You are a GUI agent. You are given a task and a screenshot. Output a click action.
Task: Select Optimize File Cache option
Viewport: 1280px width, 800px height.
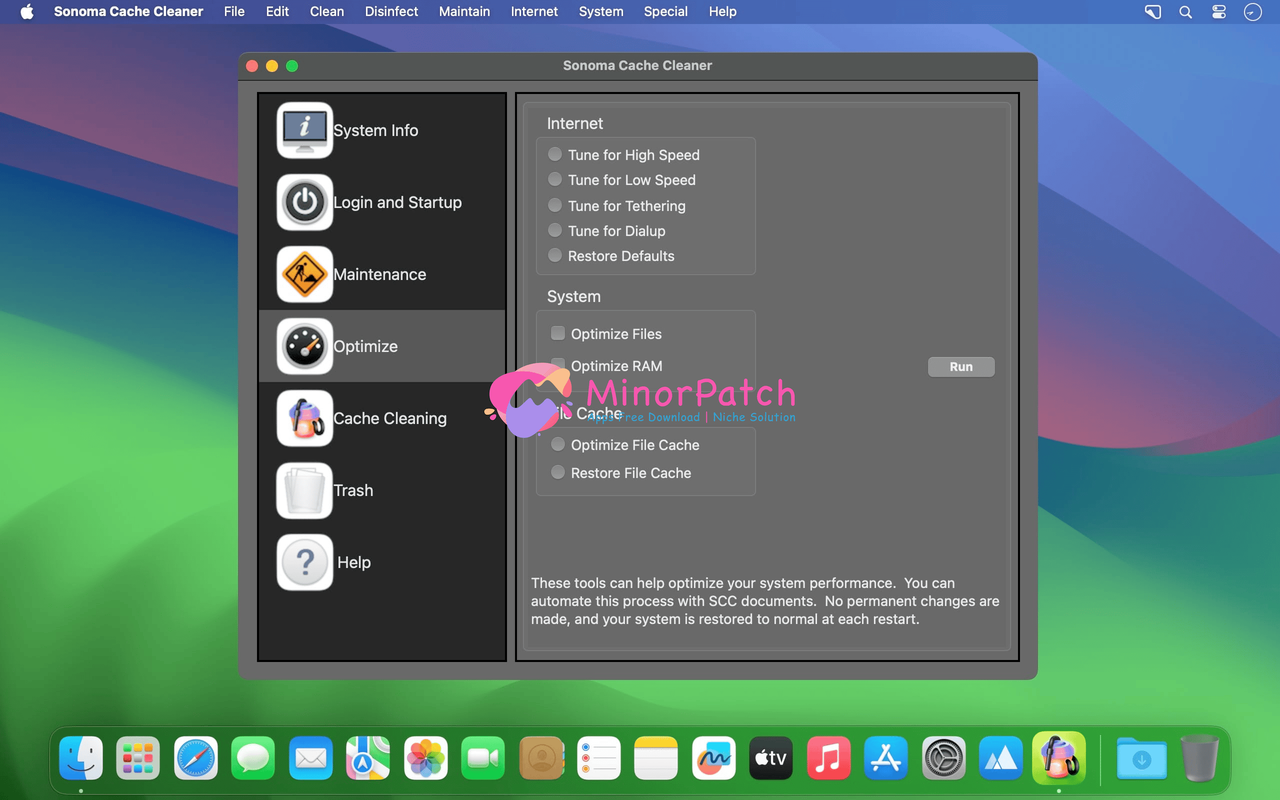558,444
